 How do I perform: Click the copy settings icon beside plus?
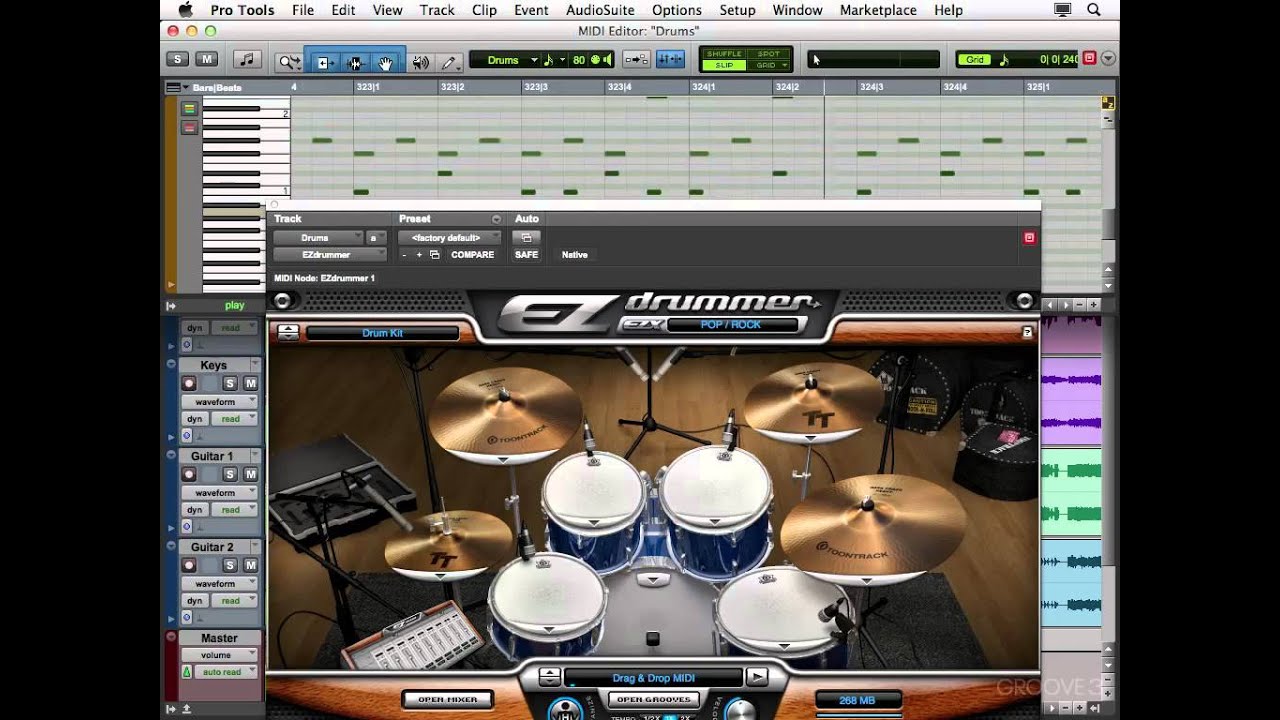(x=434, y=255)
